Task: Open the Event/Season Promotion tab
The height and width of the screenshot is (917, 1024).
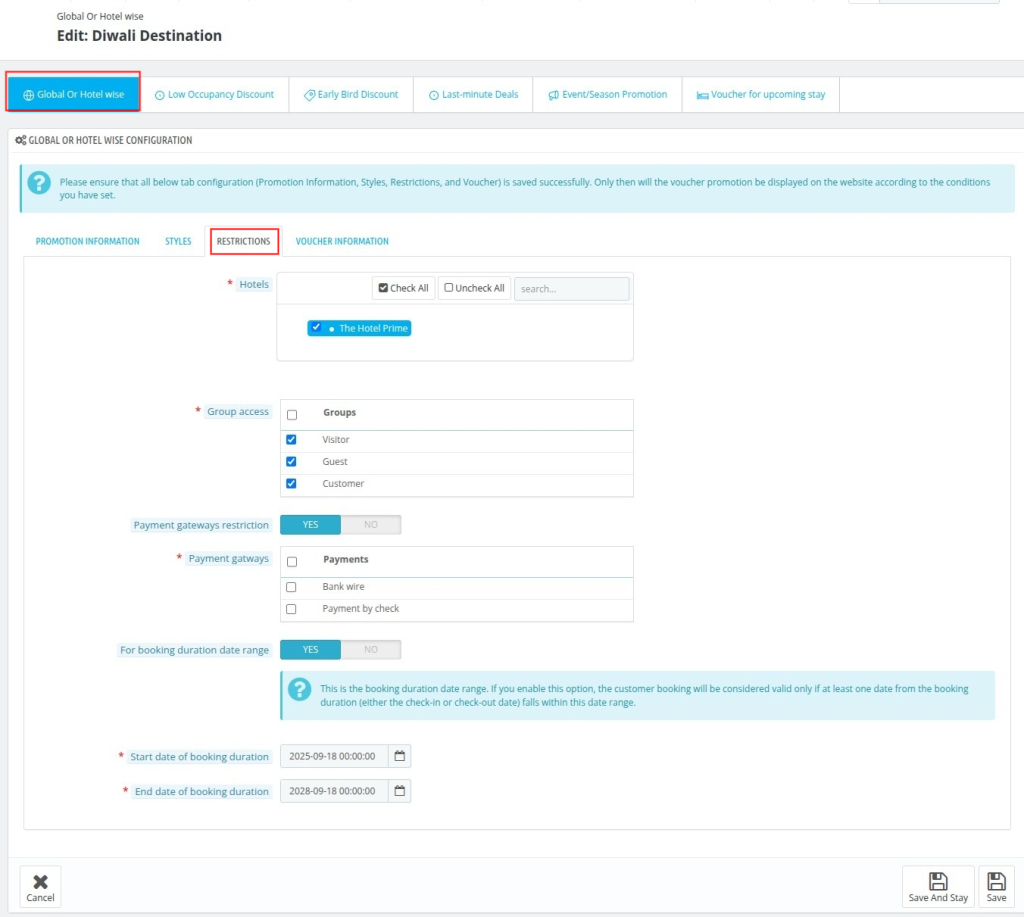Action: coord(607,95)
